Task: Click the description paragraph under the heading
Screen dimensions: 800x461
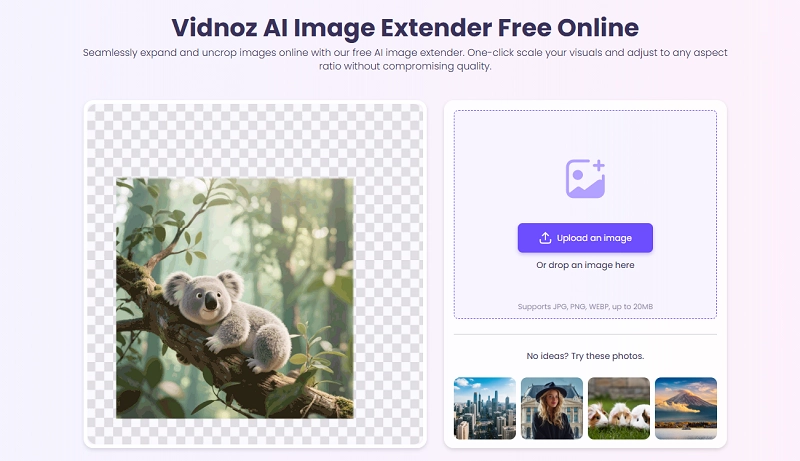Action: (x=400, y=60)
